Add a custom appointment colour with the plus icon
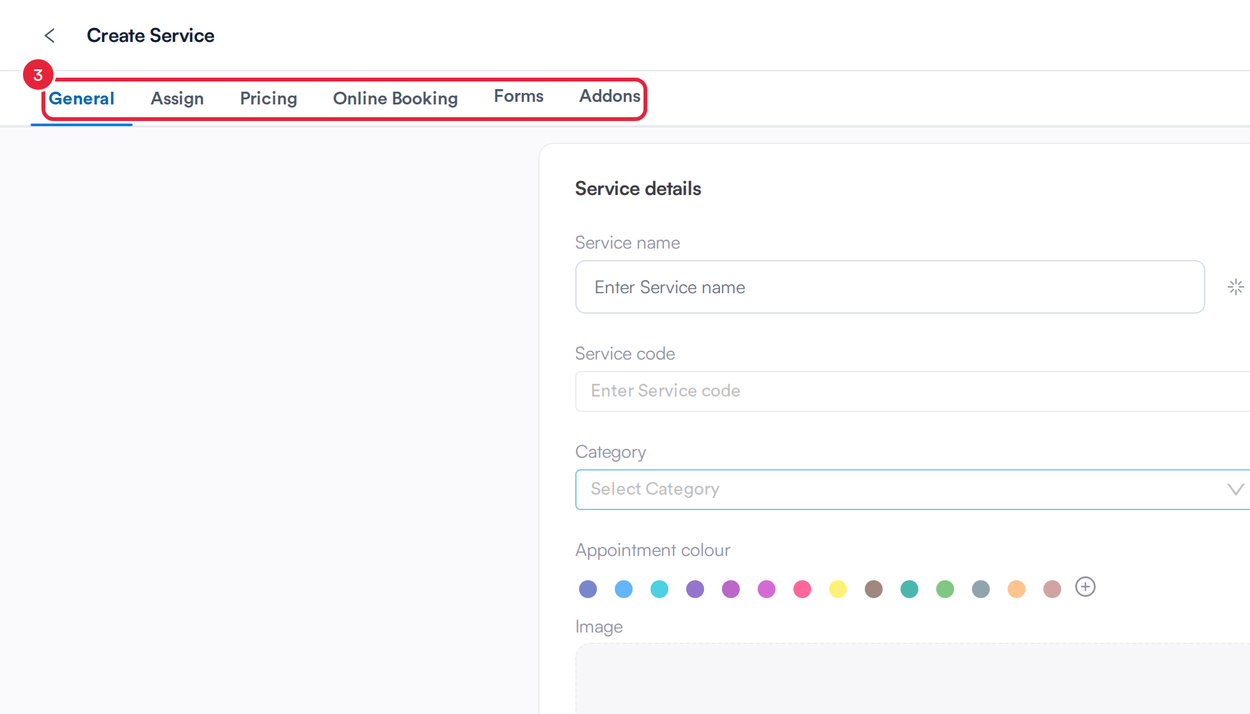The image size is (1250, 714). click(x=1085, y=587)
